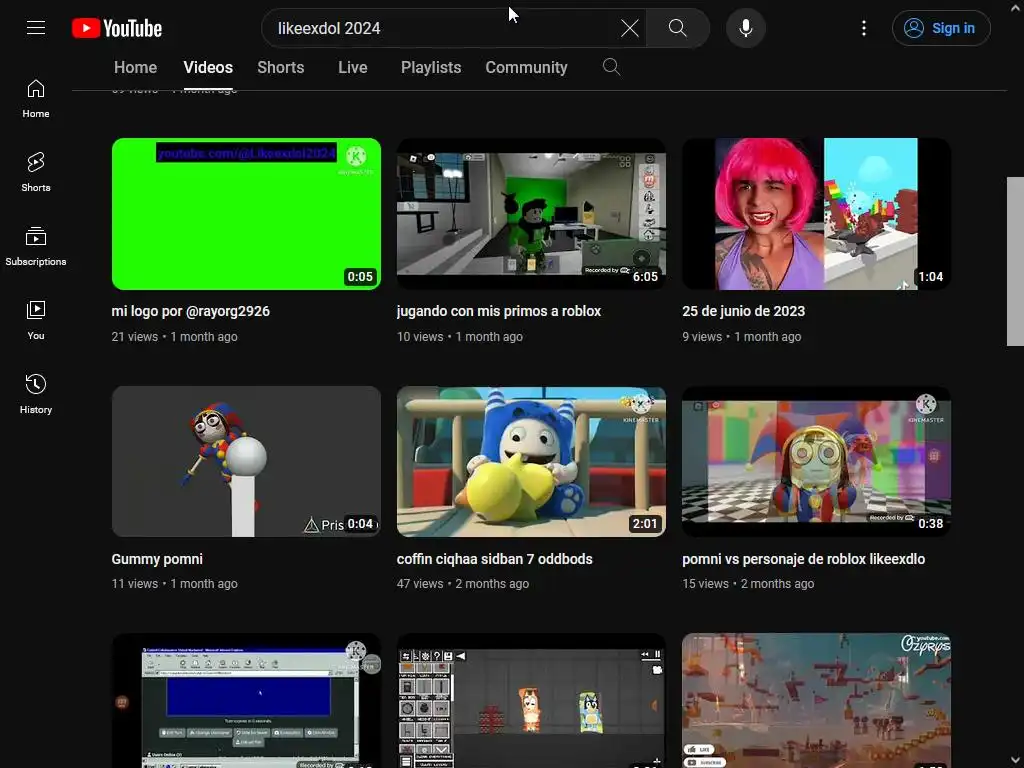Screen dimensions: 1024x768
Task: Open Shorts in the sidebar
Action: [x=36, y=172]
